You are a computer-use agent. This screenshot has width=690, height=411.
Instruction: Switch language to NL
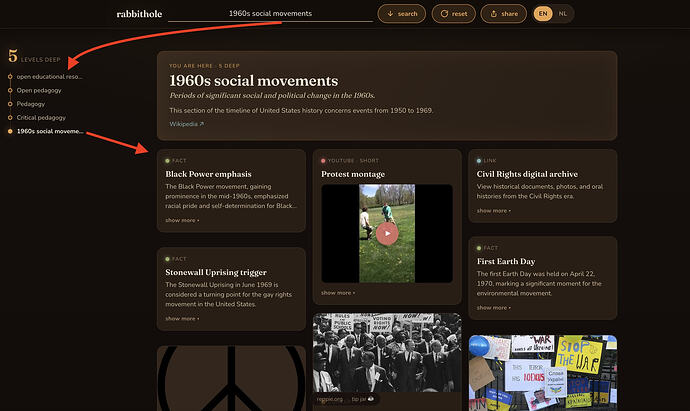[562, 14]
